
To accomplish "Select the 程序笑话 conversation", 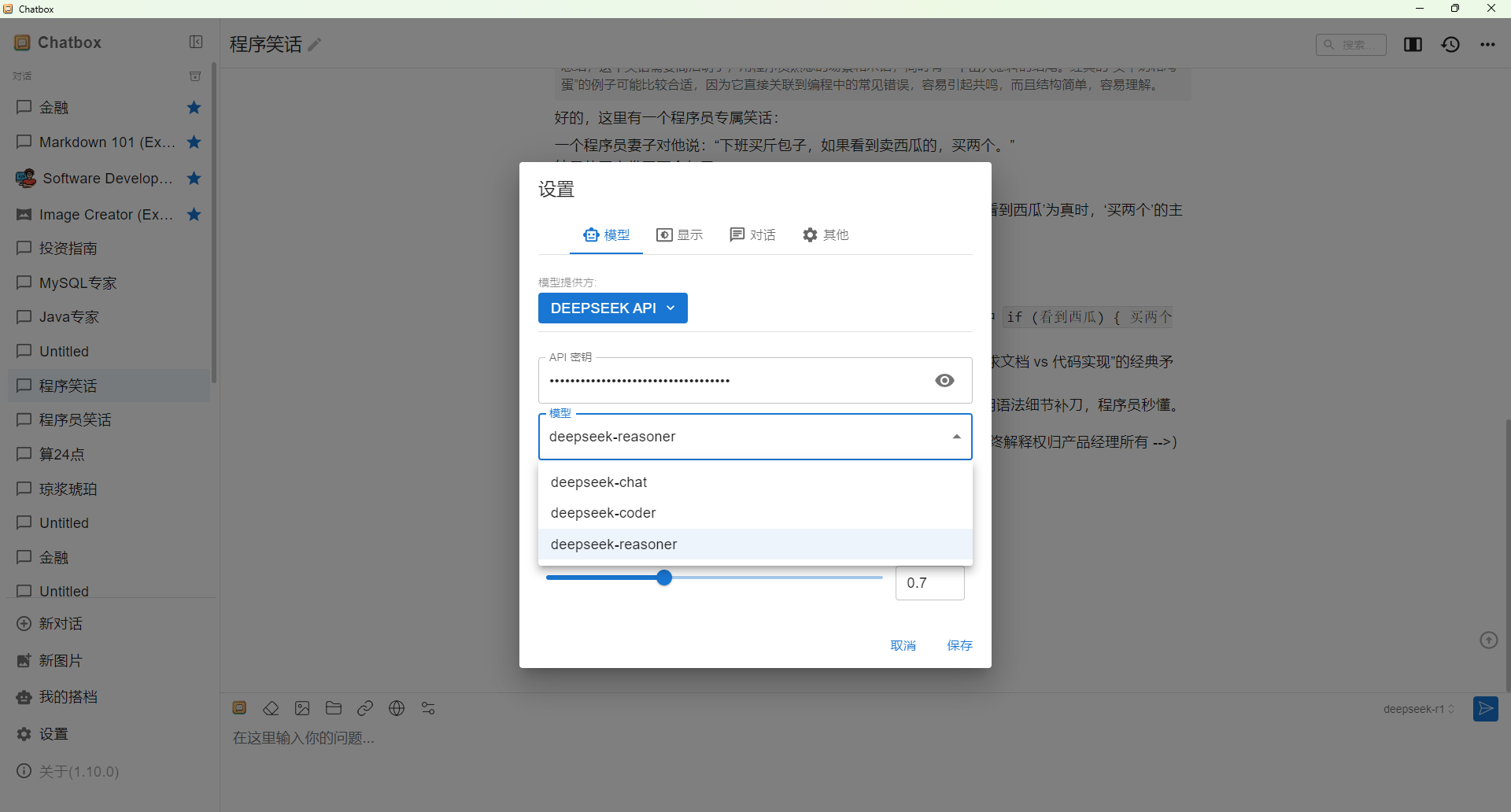I will pyautogui.click(x=109, y=386).
